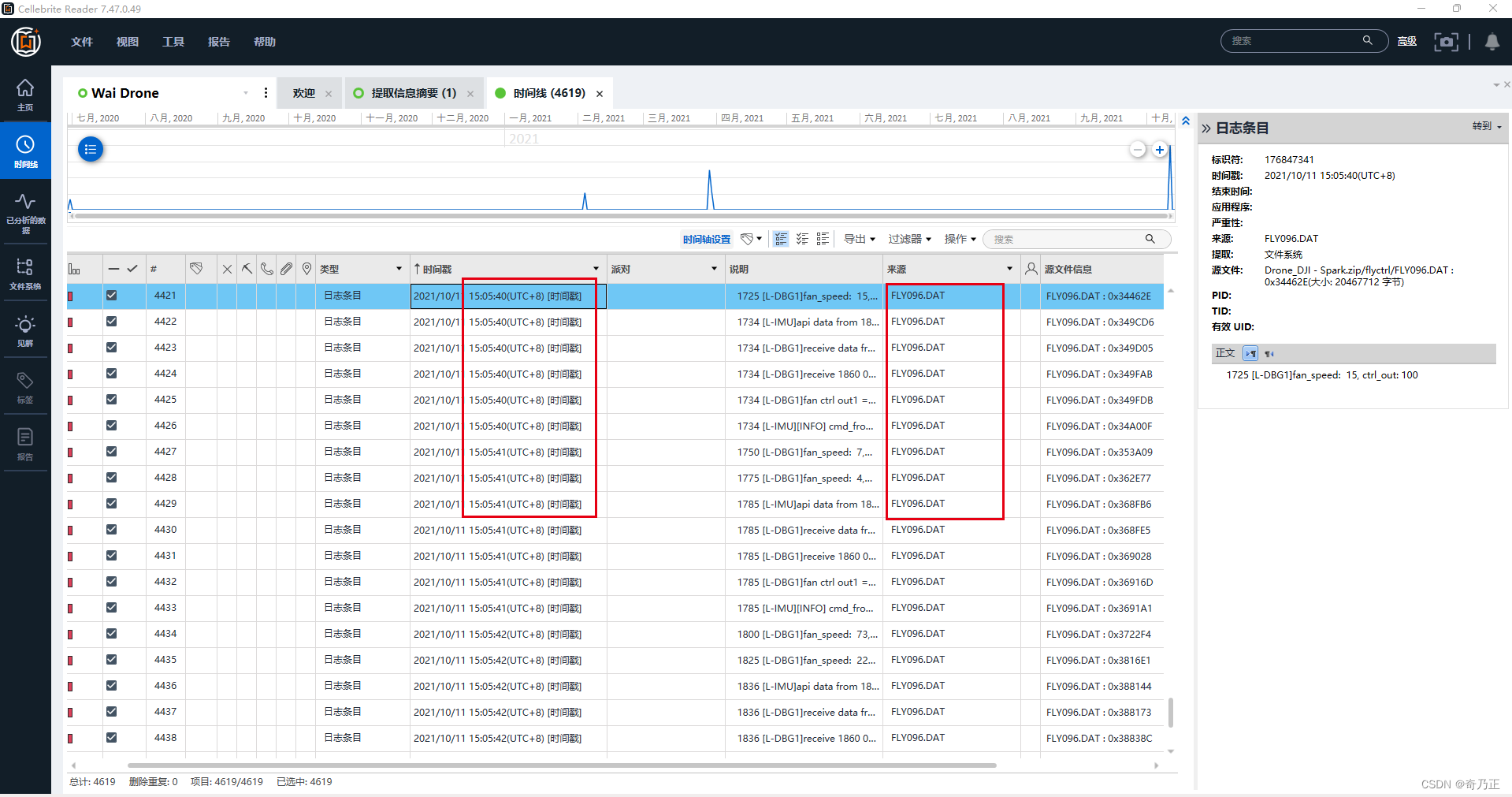Close the Timeline (时间线) tab

click(600, 94)
